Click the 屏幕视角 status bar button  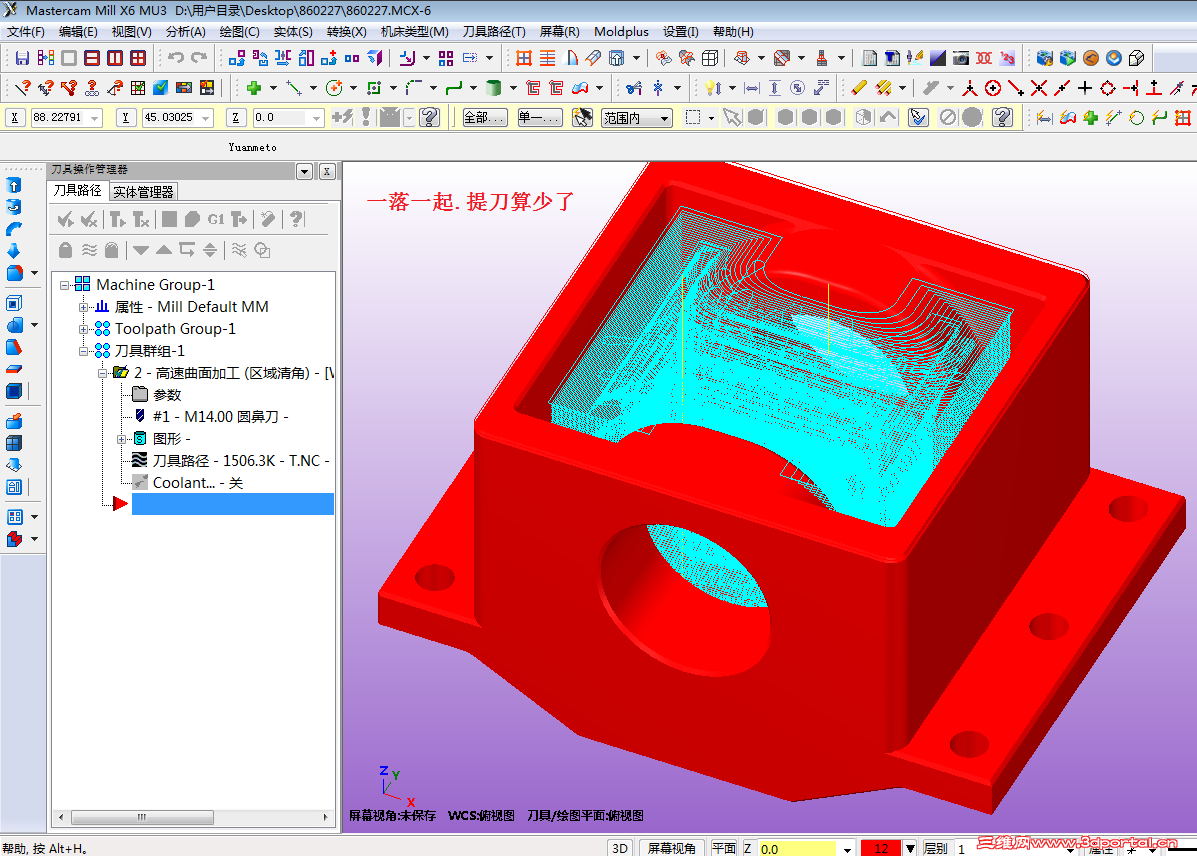pyautogui.click(x=671, y=848)
